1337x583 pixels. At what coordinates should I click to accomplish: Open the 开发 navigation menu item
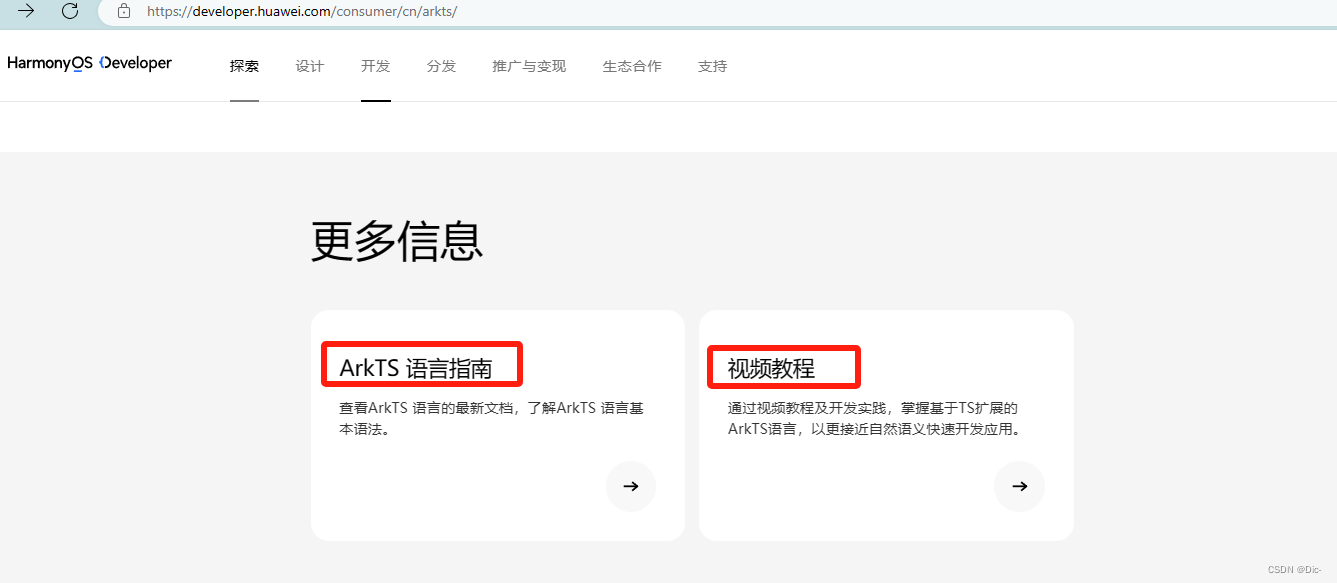coord(375,66)
